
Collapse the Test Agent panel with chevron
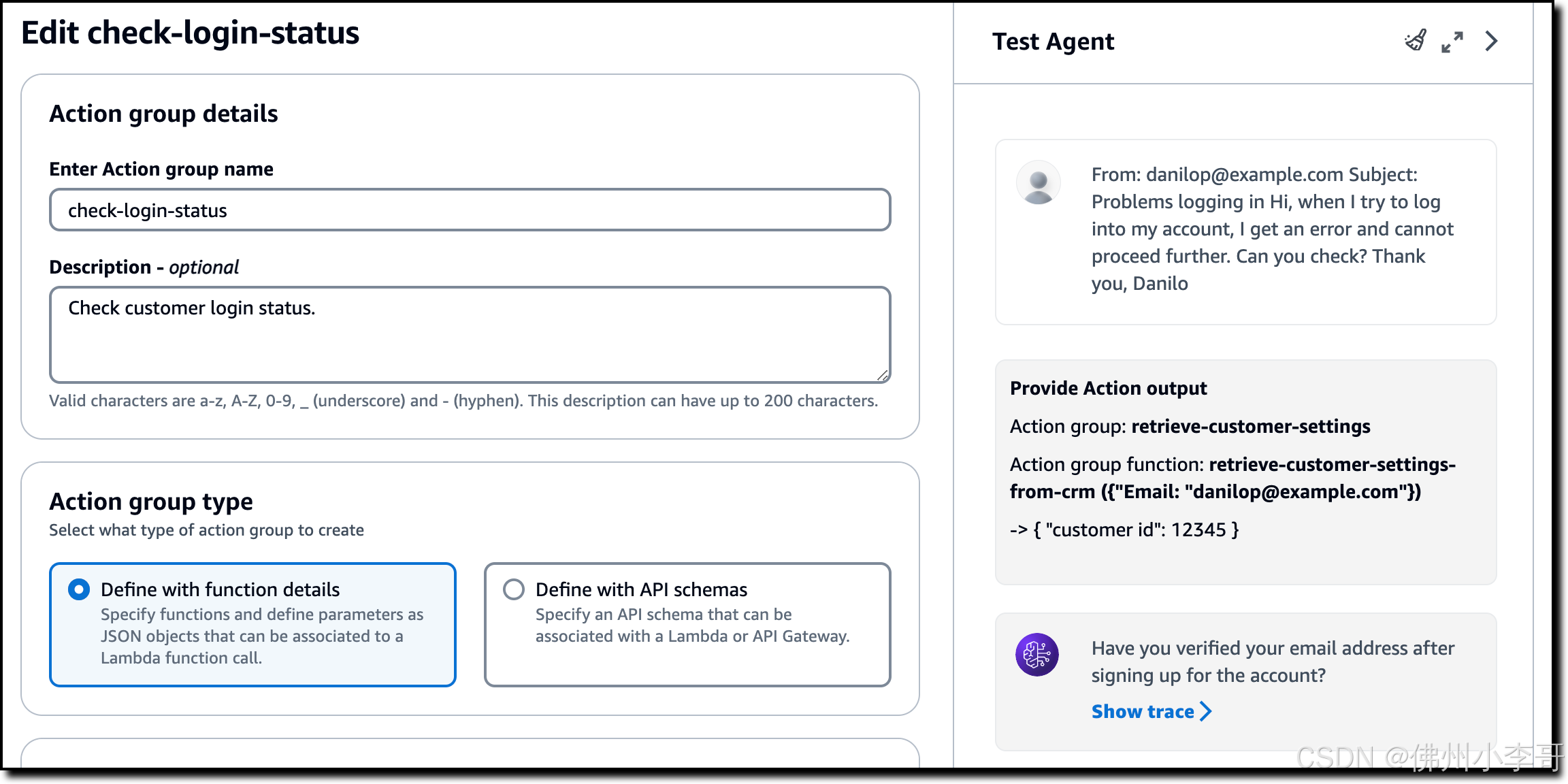tap(1490, 42)
